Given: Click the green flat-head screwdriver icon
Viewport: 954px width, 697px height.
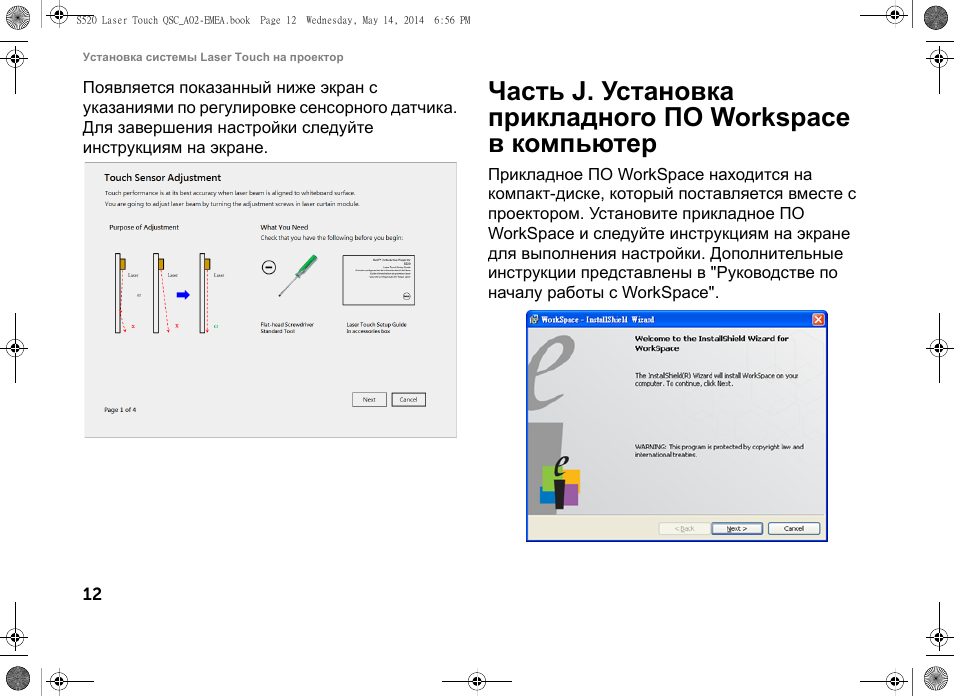Looking at the screenshot, I should pyautogui.click(x=298, y=276).
